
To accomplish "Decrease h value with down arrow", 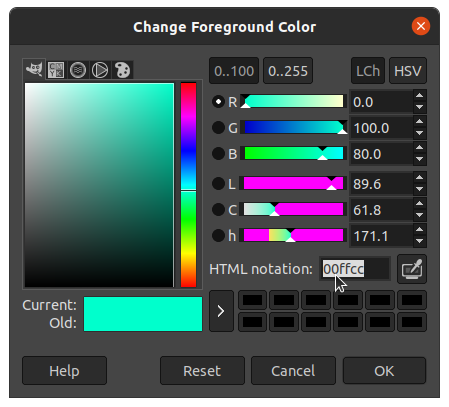I will coord(420,241).
